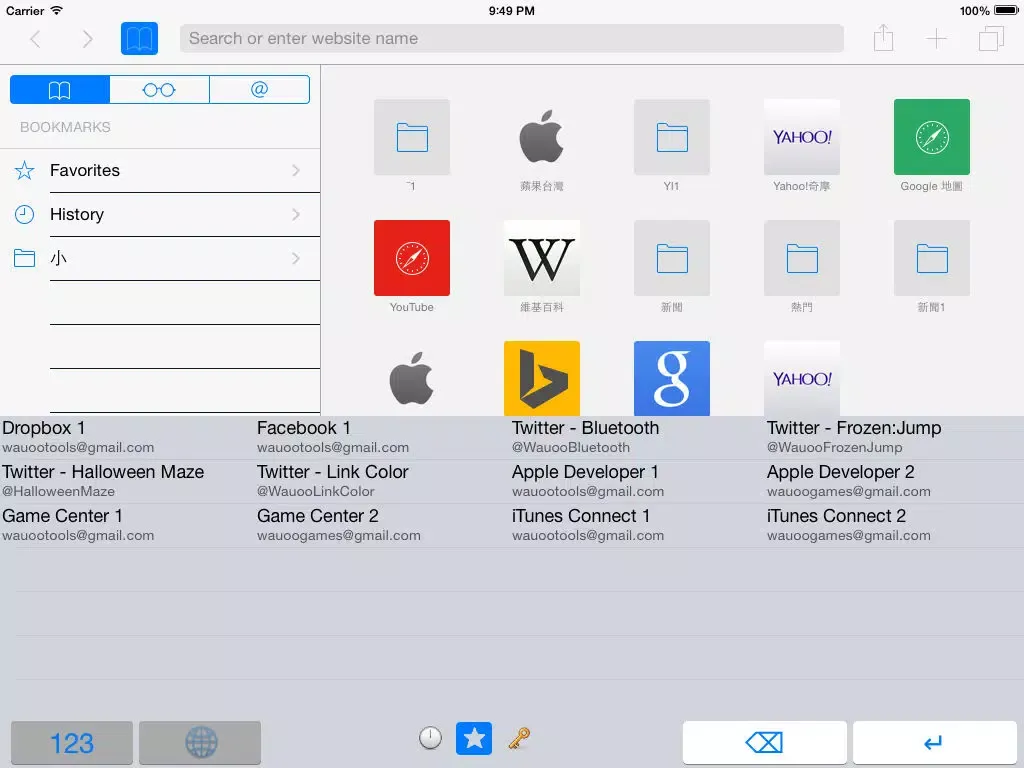This screenshot has height=768, width=1024.
Task: Tap the Safari forward arrow
Action: [x=88, y=39]
